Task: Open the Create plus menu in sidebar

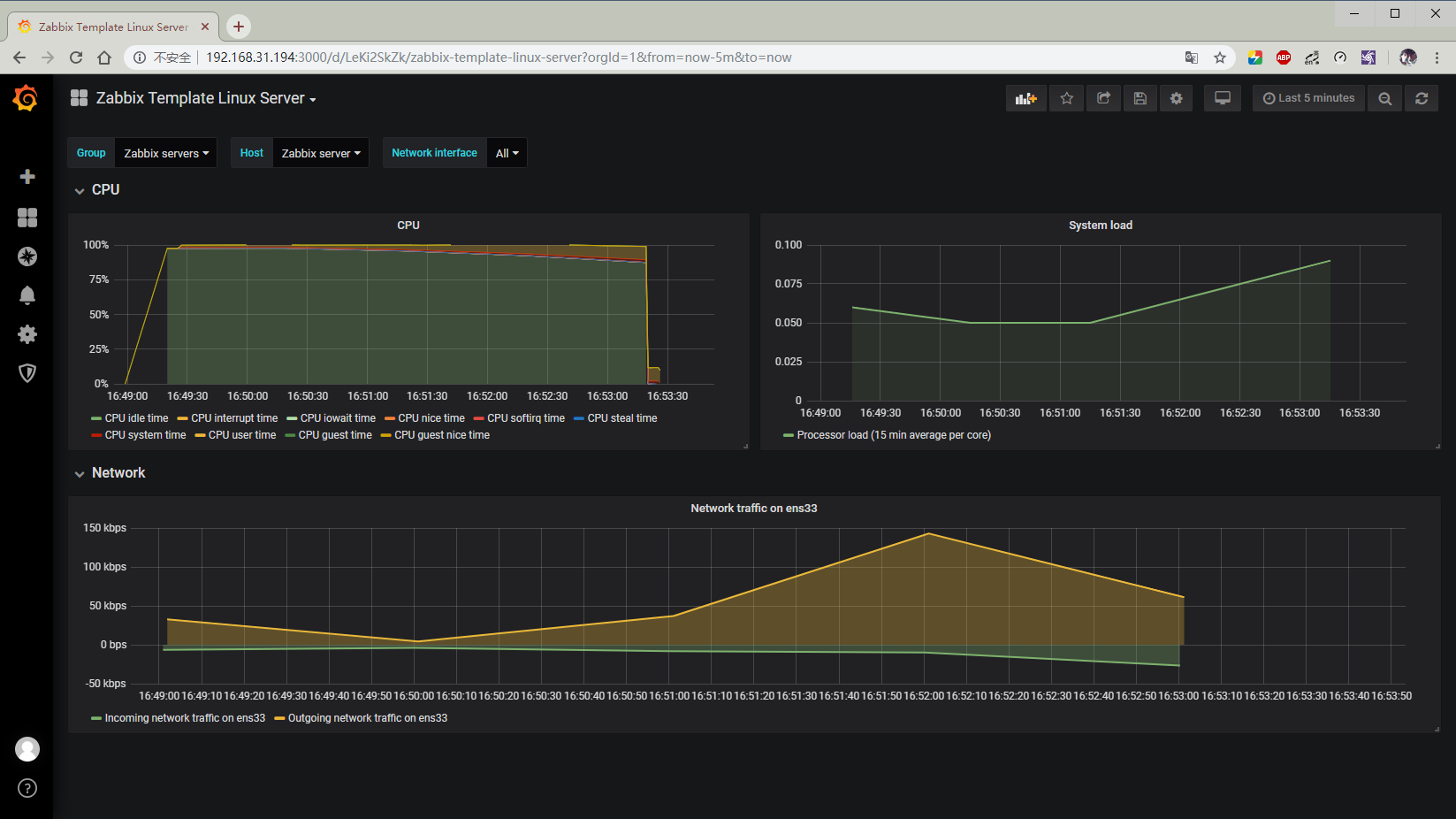Action: click(x=27, y=177)
